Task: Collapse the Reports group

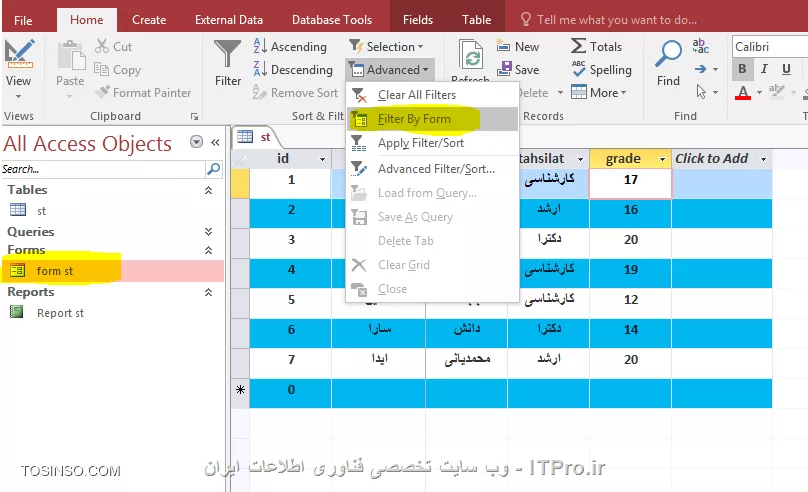Action: point(208,292)
